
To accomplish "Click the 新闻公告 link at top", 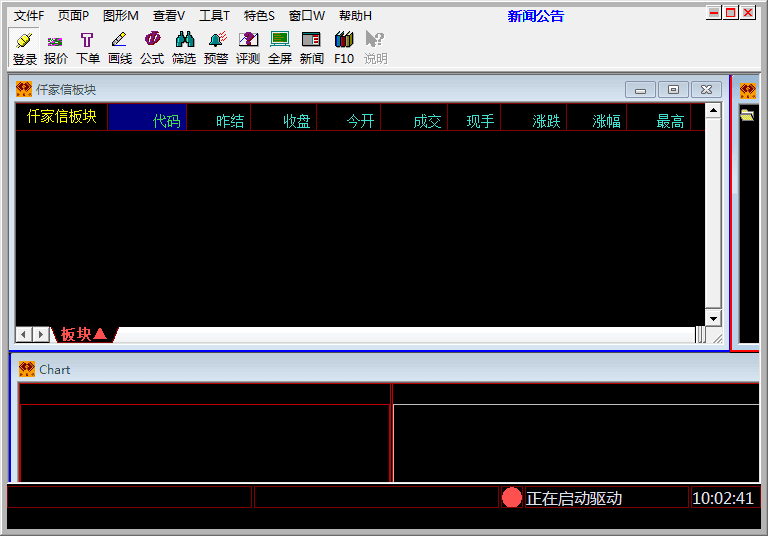I will coord(535,15).
